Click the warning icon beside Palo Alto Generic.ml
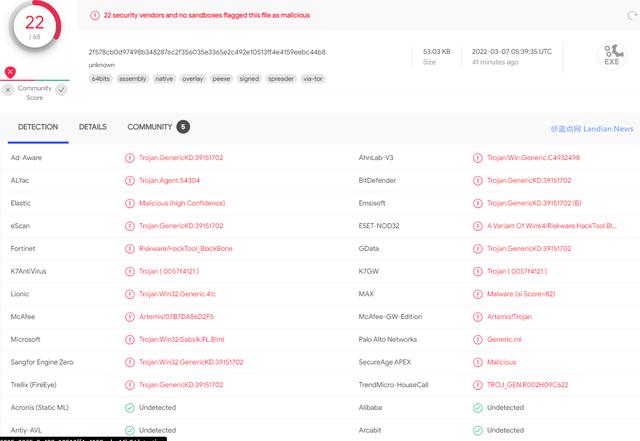The width and height of the screenshot is (640, 441). click(x=477, y=340)
